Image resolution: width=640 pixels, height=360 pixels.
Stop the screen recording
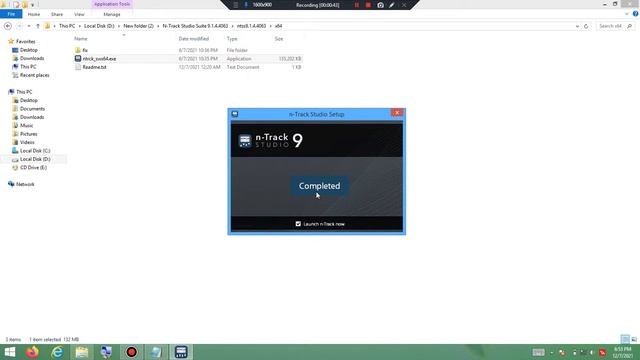(x=368, y=5)
